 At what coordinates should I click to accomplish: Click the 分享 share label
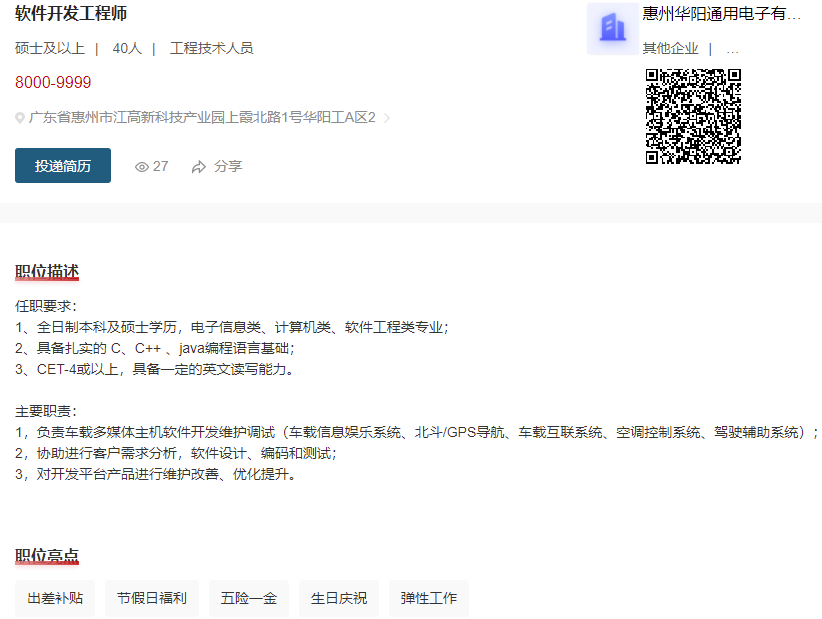click(228, 166)
